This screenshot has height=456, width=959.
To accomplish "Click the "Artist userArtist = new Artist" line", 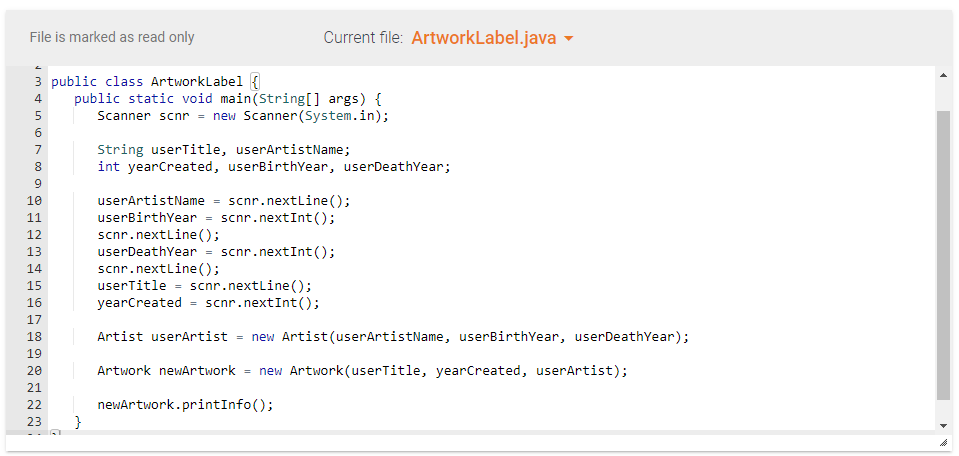I will 393,337.
